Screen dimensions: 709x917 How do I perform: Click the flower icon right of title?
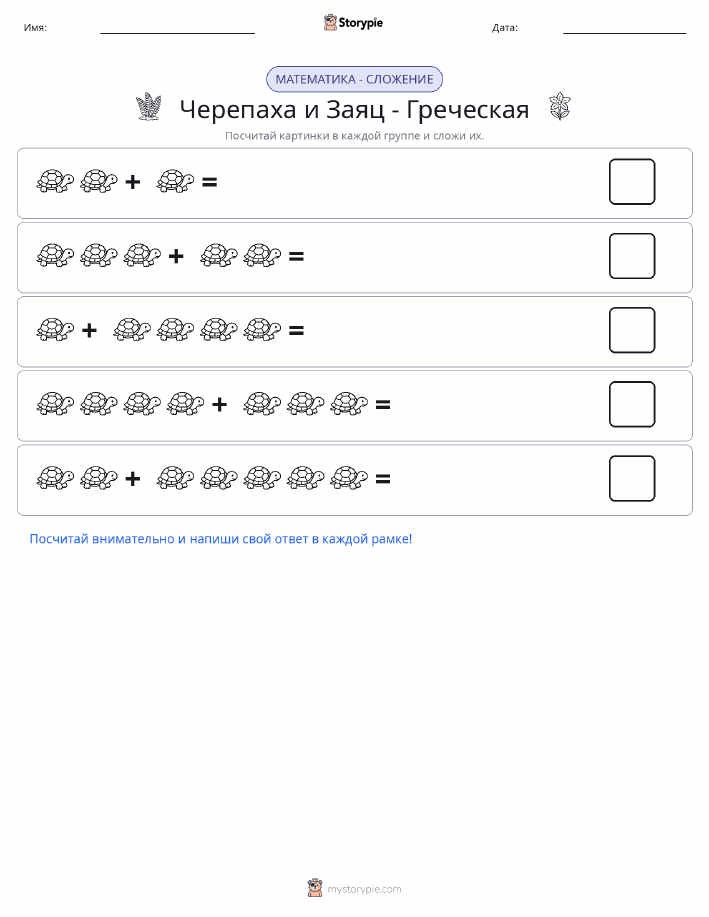tap(560, 106)
